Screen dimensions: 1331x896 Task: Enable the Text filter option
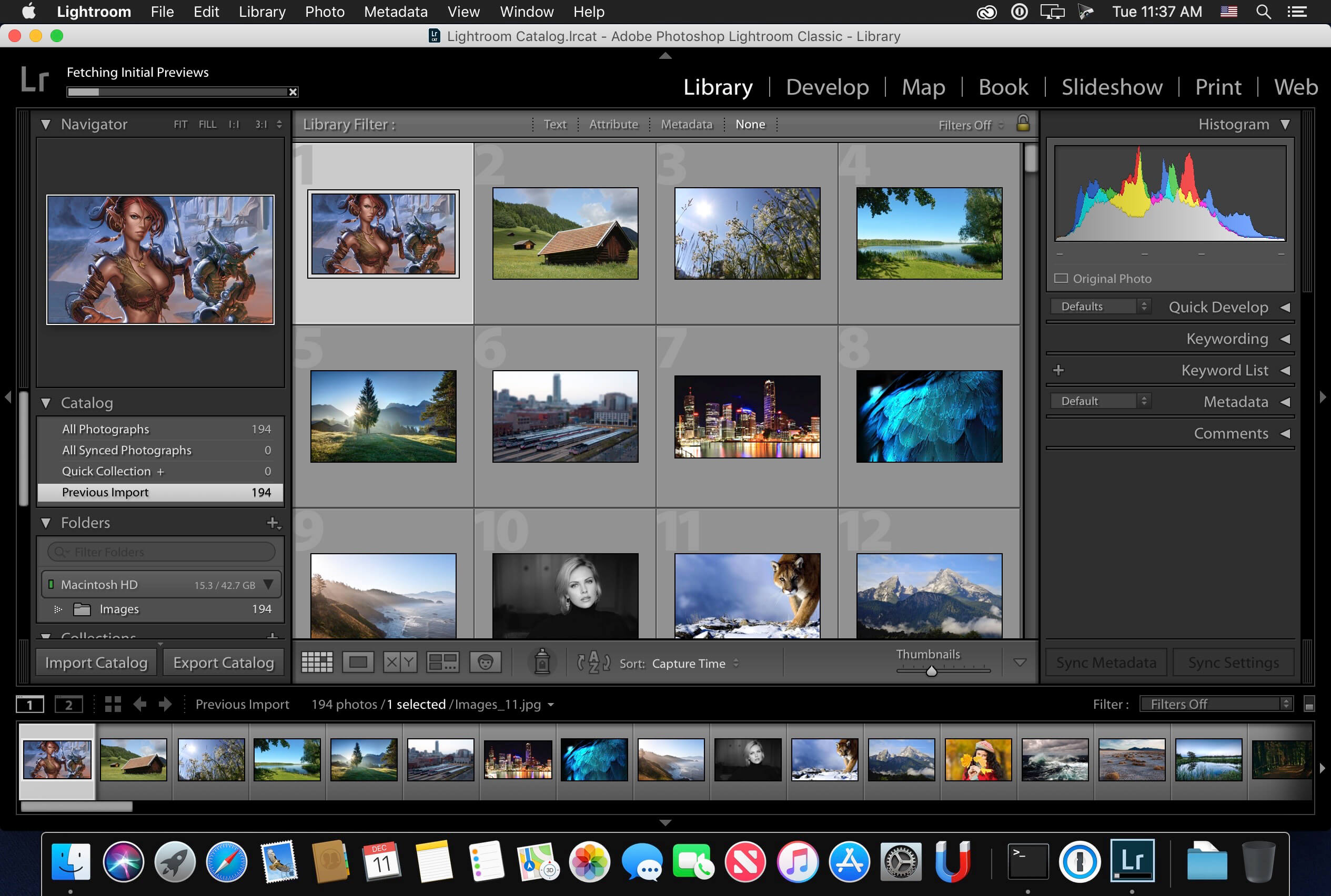click(555, 124)
